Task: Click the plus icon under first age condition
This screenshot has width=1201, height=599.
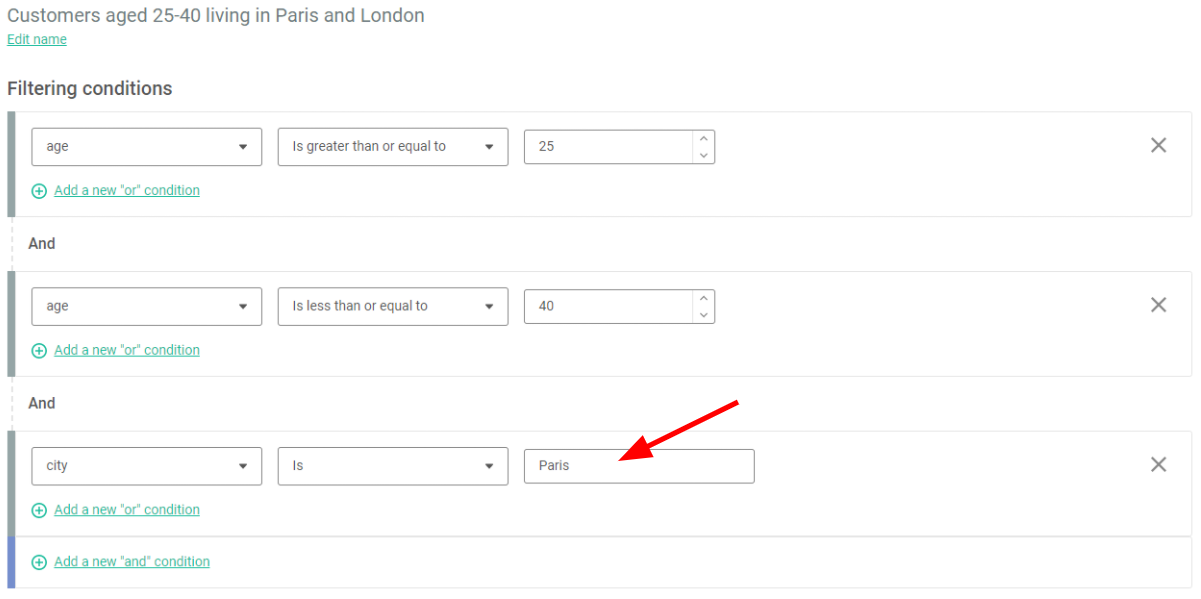Action: click(39, 191)
